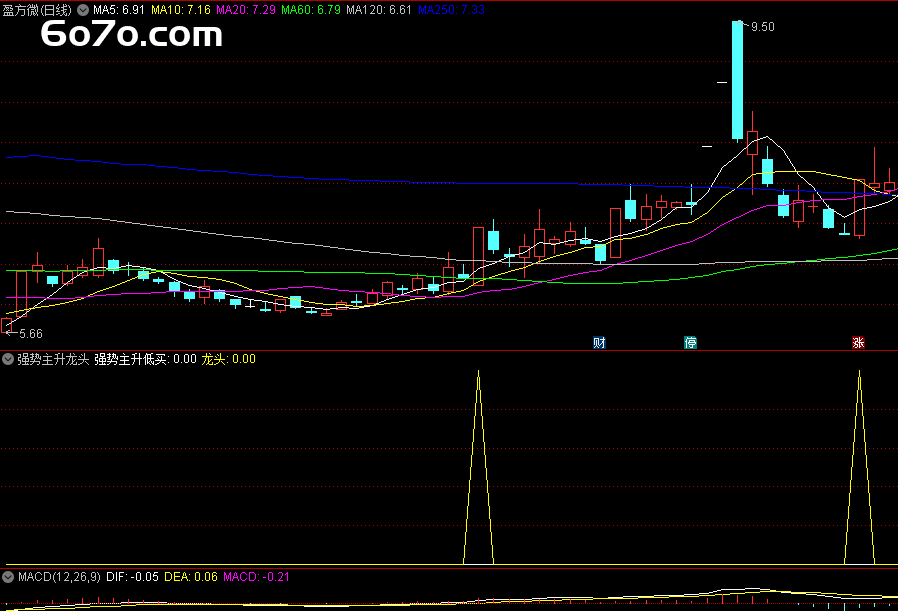This screenshot has height=611, width=898.
Task: Click the second yellow signal spike
Action: (859, 467)
